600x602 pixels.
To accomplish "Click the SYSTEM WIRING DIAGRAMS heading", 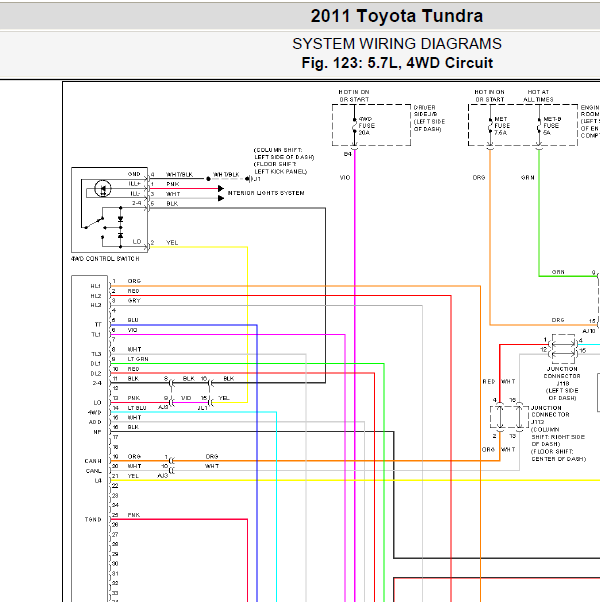I will pos(397,44).
